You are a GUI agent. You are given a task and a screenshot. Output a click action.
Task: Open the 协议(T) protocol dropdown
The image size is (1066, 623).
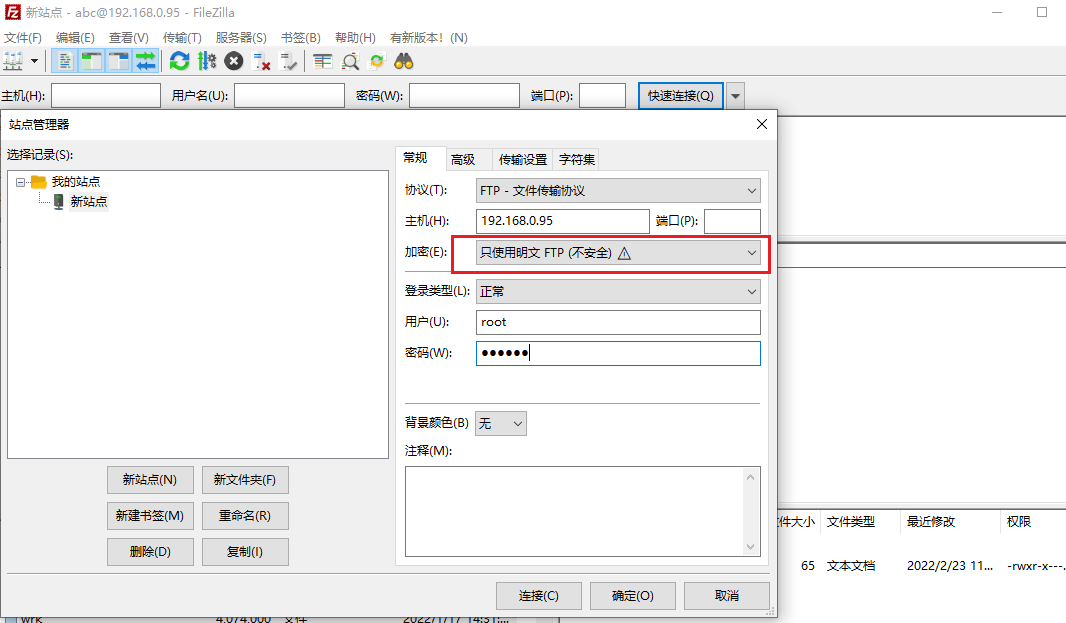click(618, 190)
